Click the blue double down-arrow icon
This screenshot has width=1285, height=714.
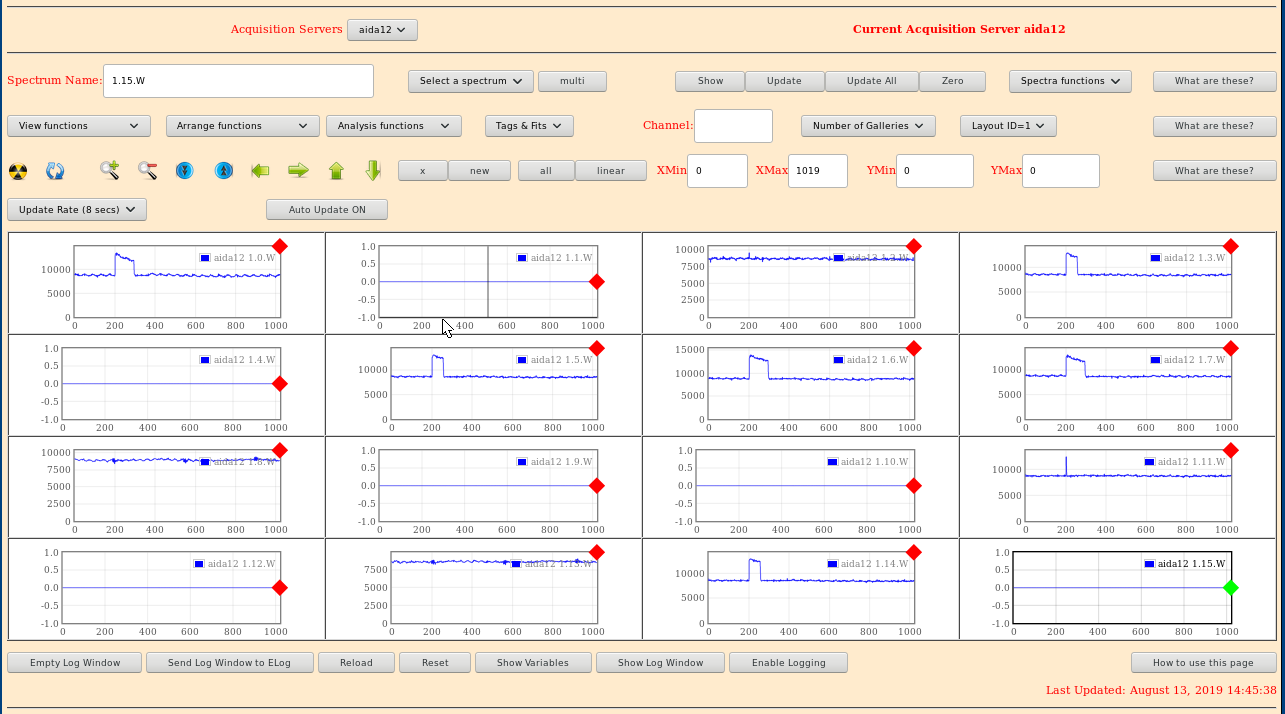[x=185, y=171]
